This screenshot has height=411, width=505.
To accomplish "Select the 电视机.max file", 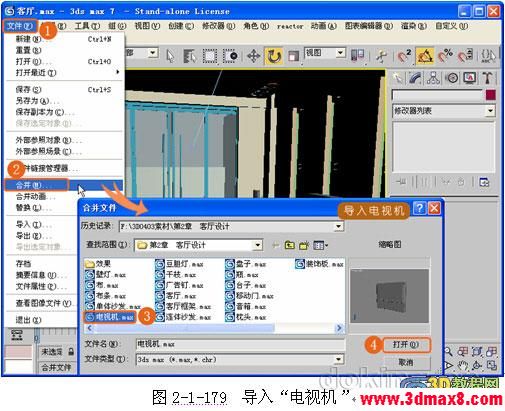I will (110, 317).
